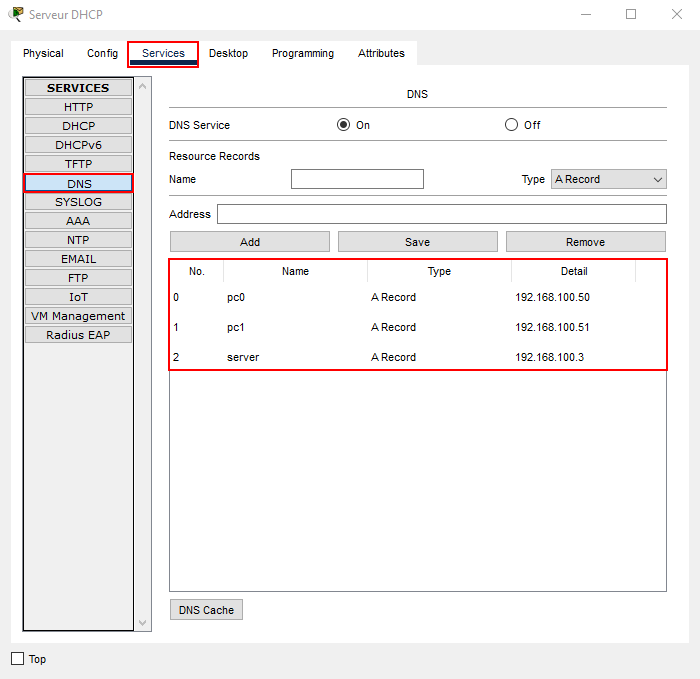Open VM Management service
This screenshot has width=700, height=679.
coord(78,316)
